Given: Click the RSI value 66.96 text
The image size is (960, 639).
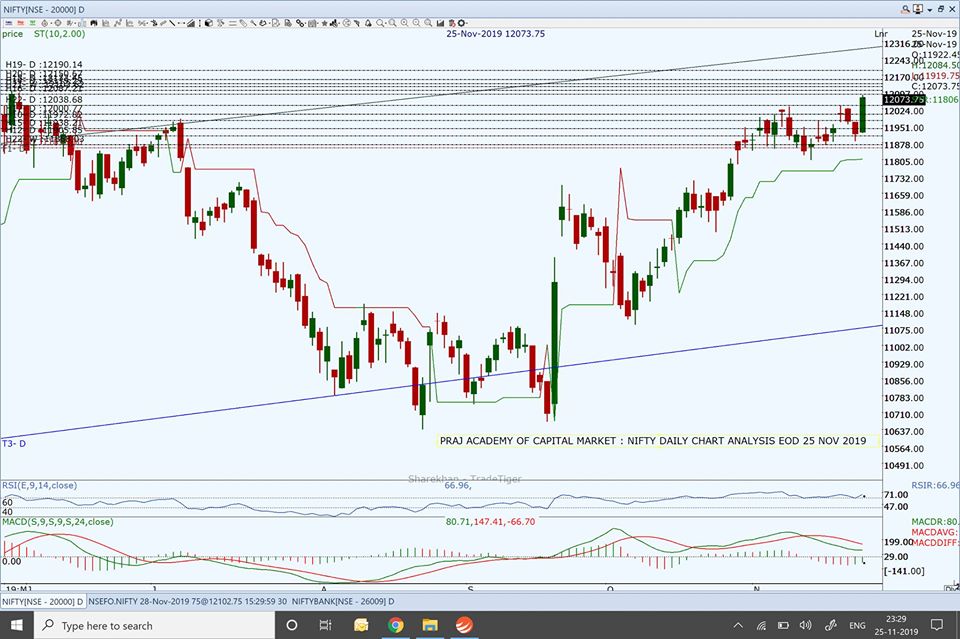Looking at the screenshot, I should pyautogui.click(x=457, y=485).
